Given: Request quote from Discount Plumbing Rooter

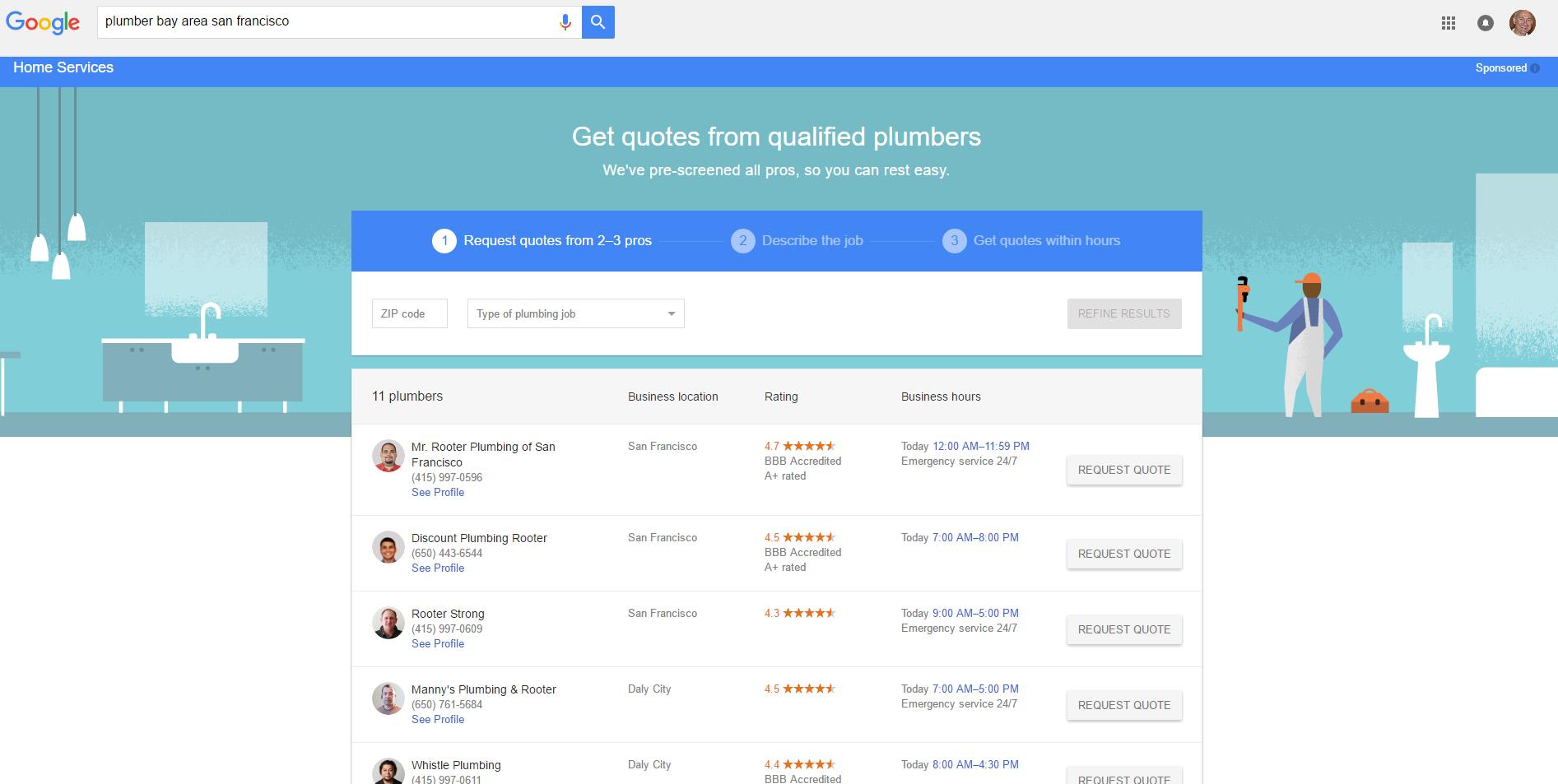Looking at the screenshot, I should point(1124,554).
